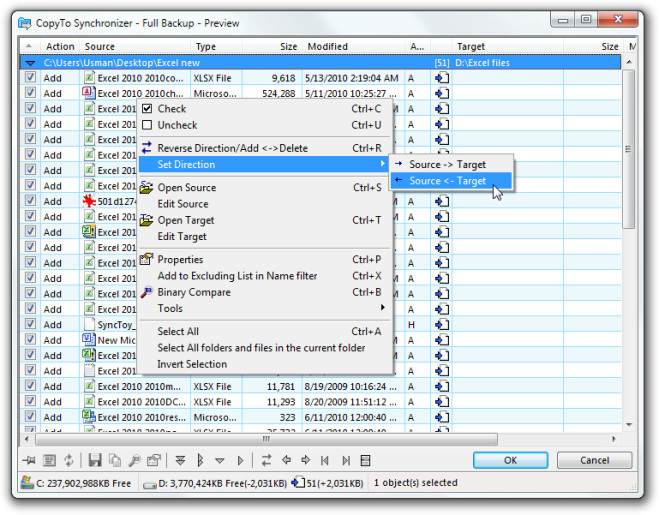Click the horizontal scrollbar right arrow

(614, 439)
